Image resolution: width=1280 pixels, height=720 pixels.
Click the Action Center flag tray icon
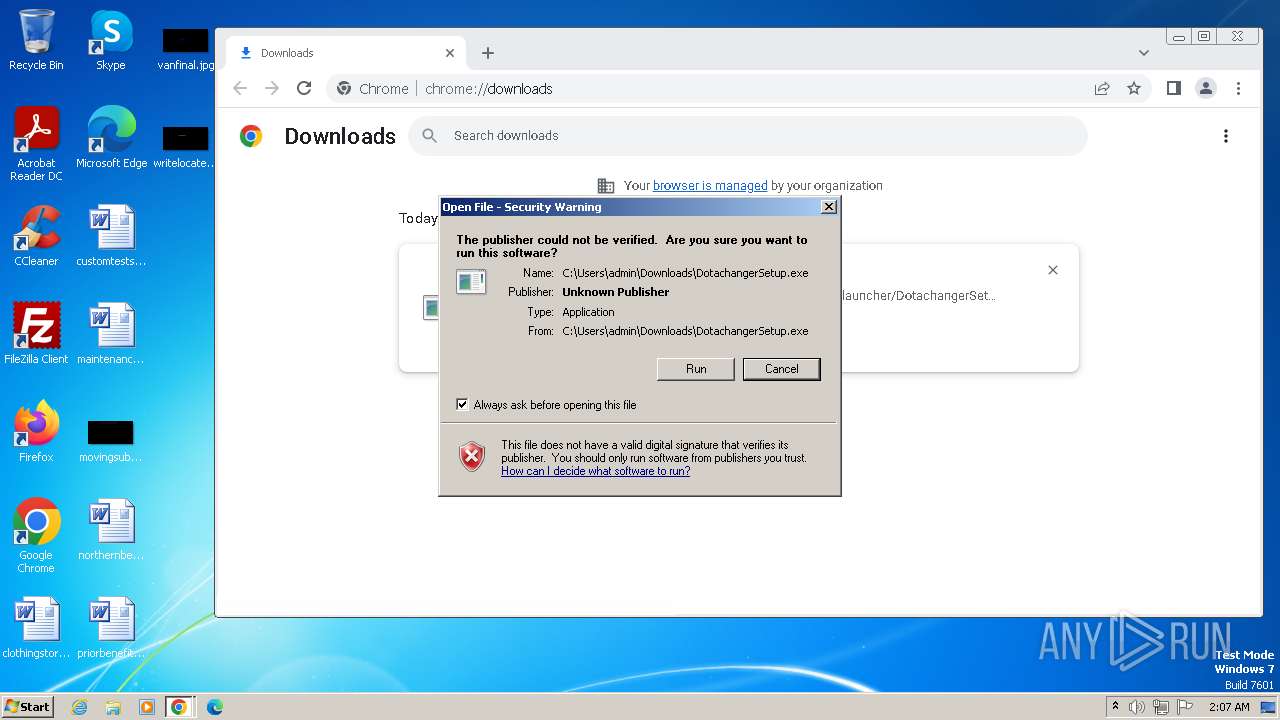pyautogui.click(x=1185, y=707)
